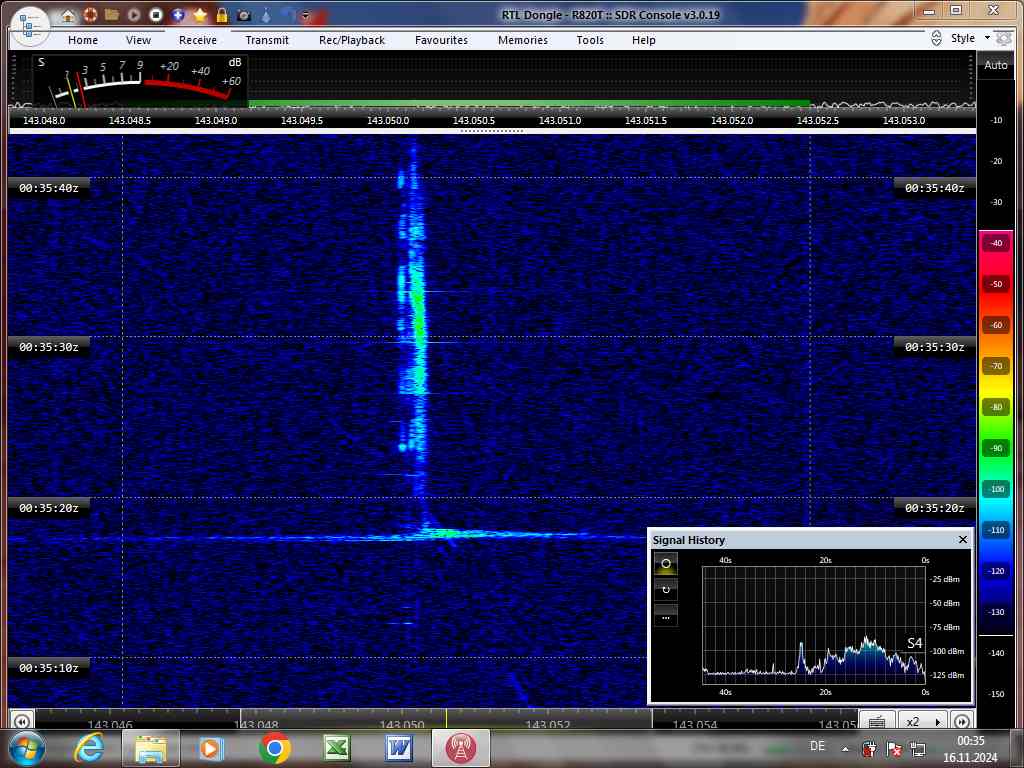The width and height of the screenshot is (1024, 768).
Task: Click the -90 green mark on colour scale
Action: [996, 448]
